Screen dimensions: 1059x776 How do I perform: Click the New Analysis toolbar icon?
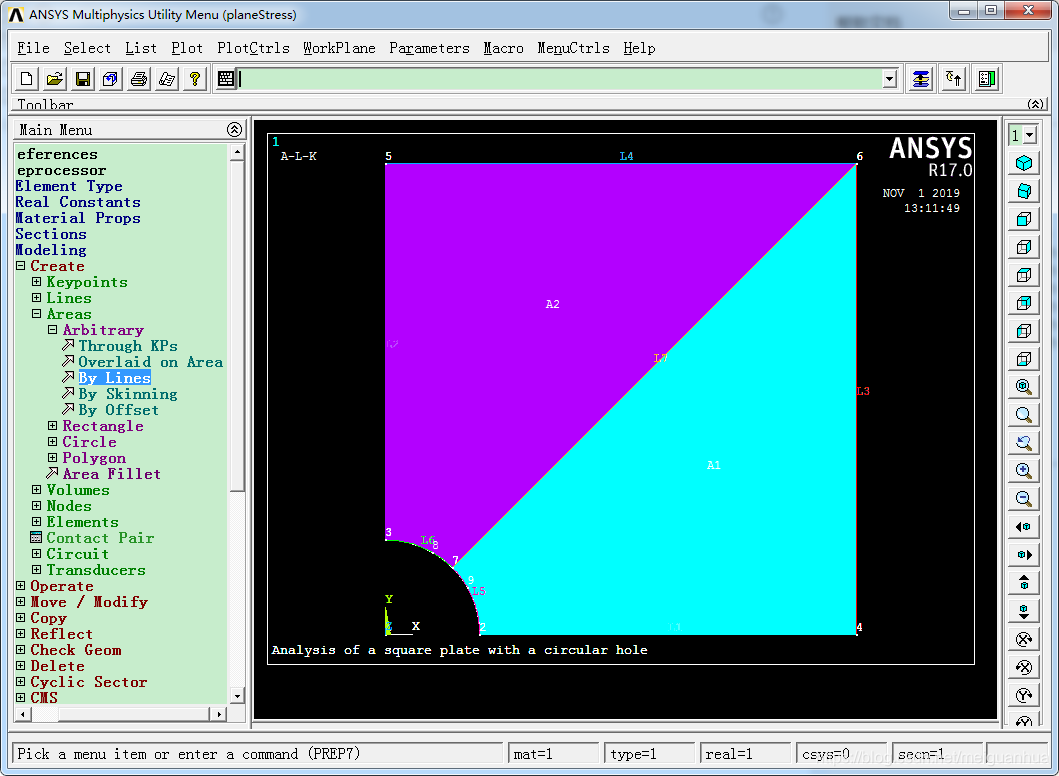26,79
